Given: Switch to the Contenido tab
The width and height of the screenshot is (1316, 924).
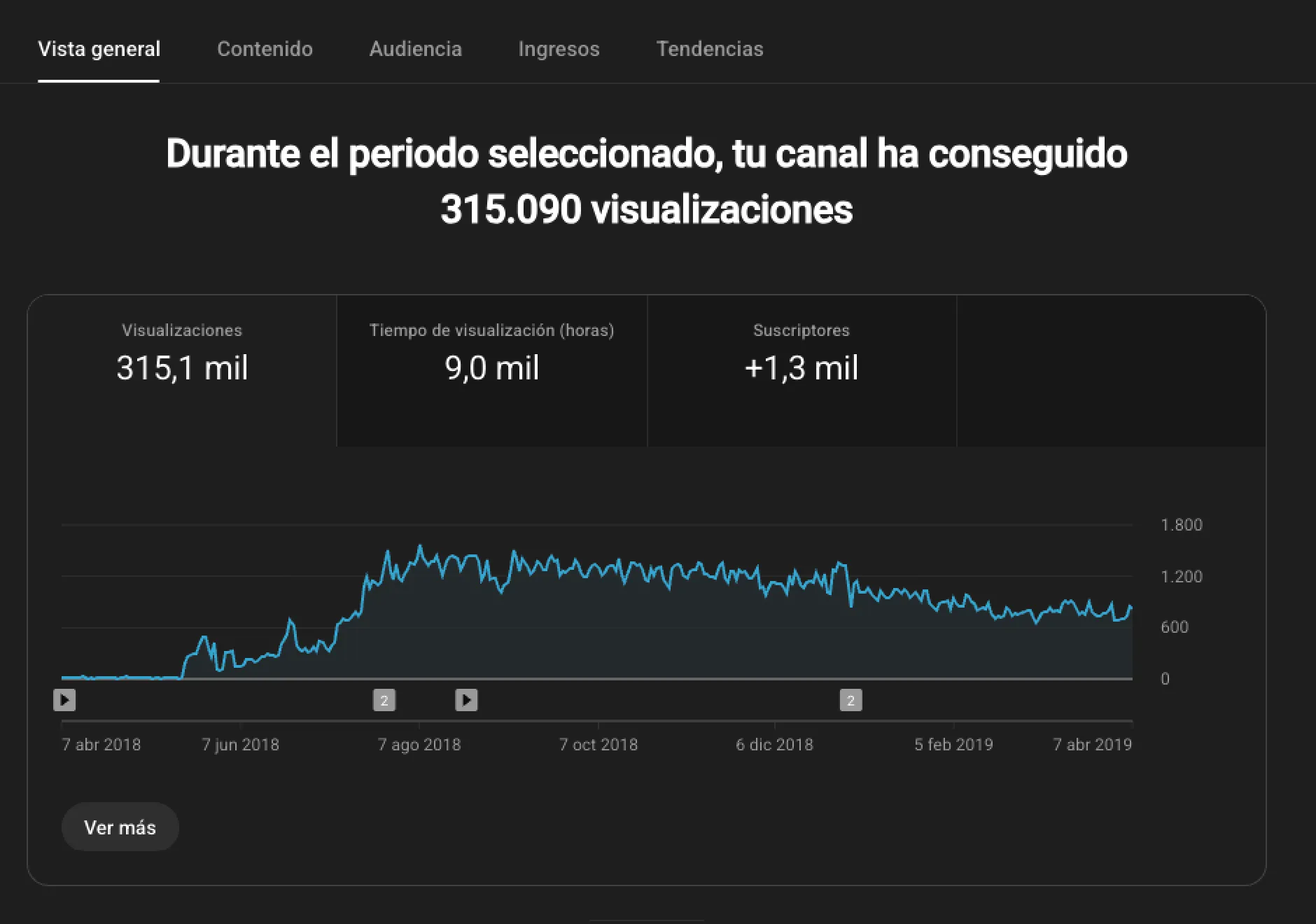Looking at the screenshot, I should coord(265,49).
